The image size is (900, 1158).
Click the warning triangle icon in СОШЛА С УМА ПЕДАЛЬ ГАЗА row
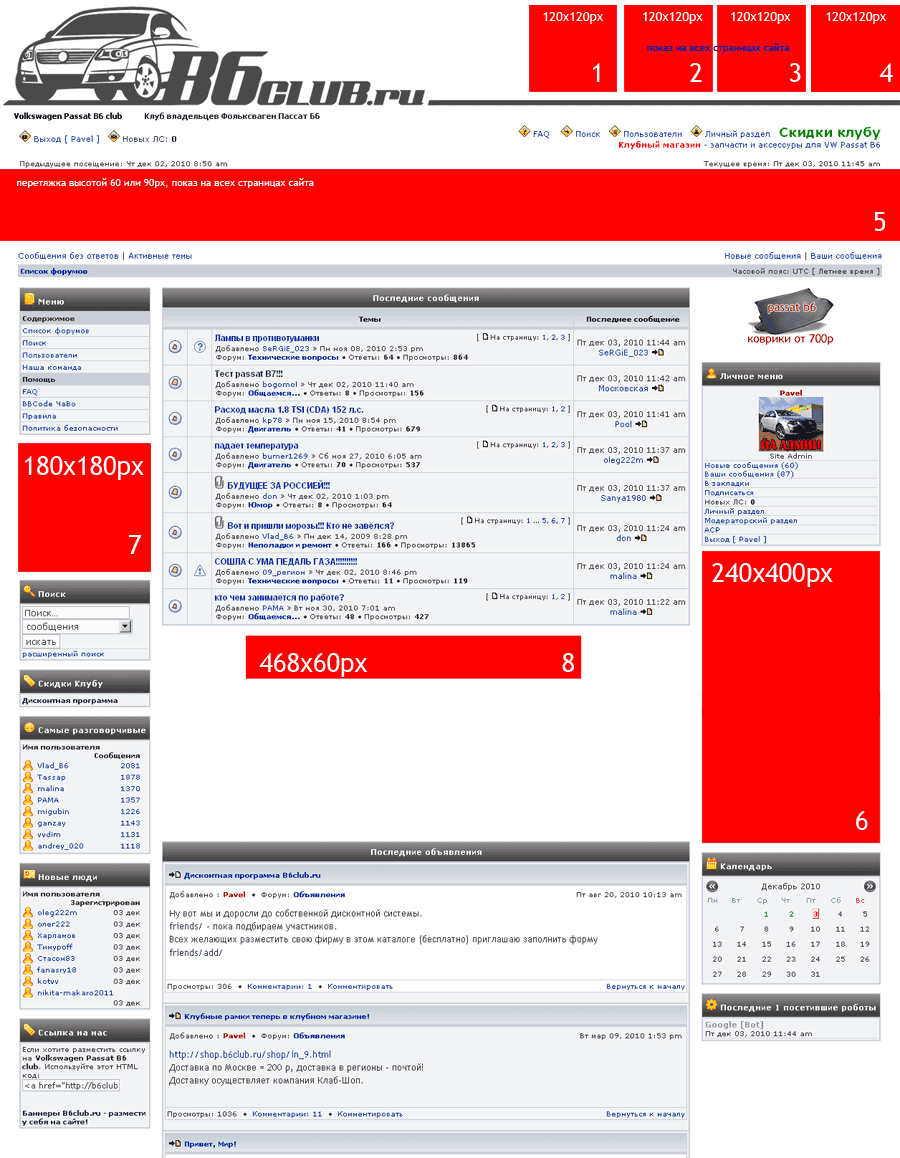click(x=199, y=570)
